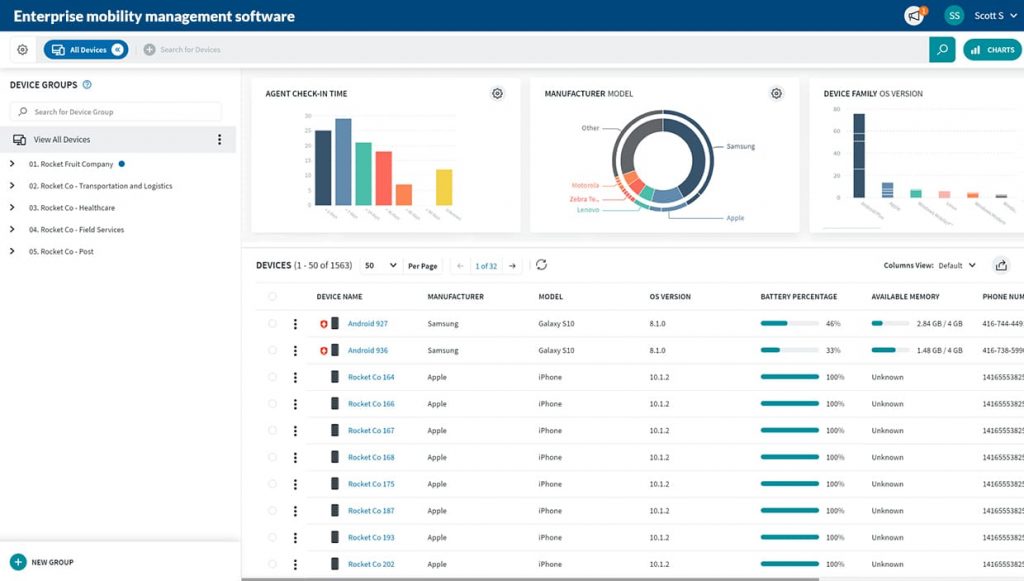
Task: Open the row menu for Android 936
Action: (295, 351)
